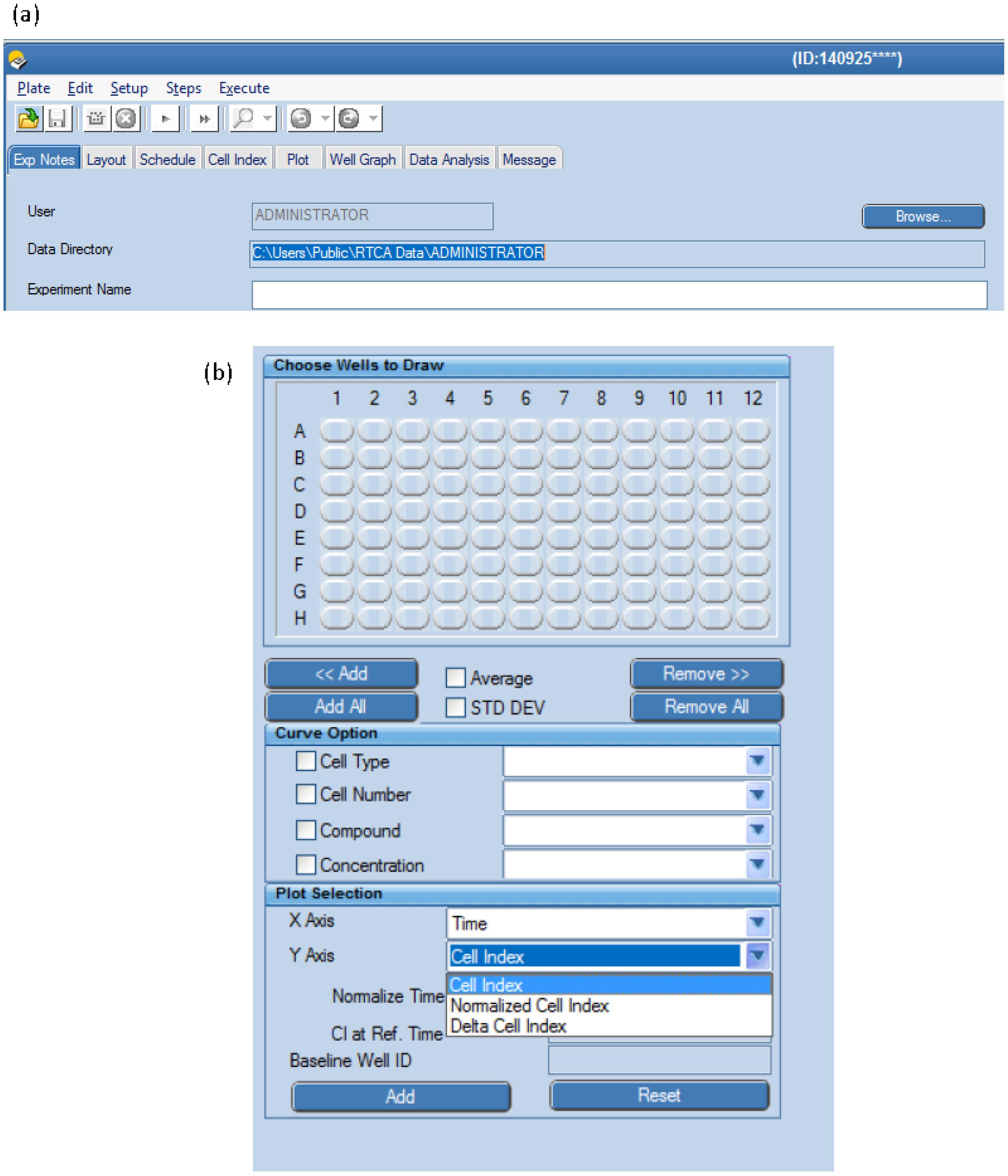Click the undo circular arrow icon

[301, 119]
